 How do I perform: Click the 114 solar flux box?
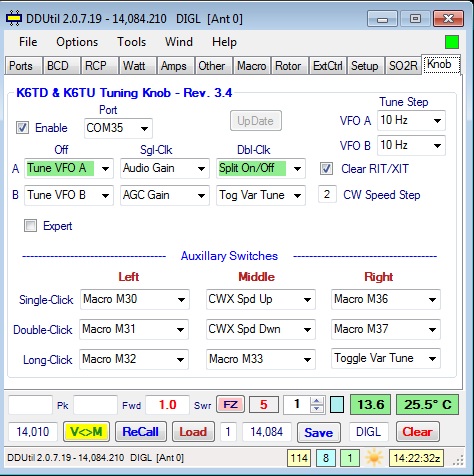pos(299,458)
